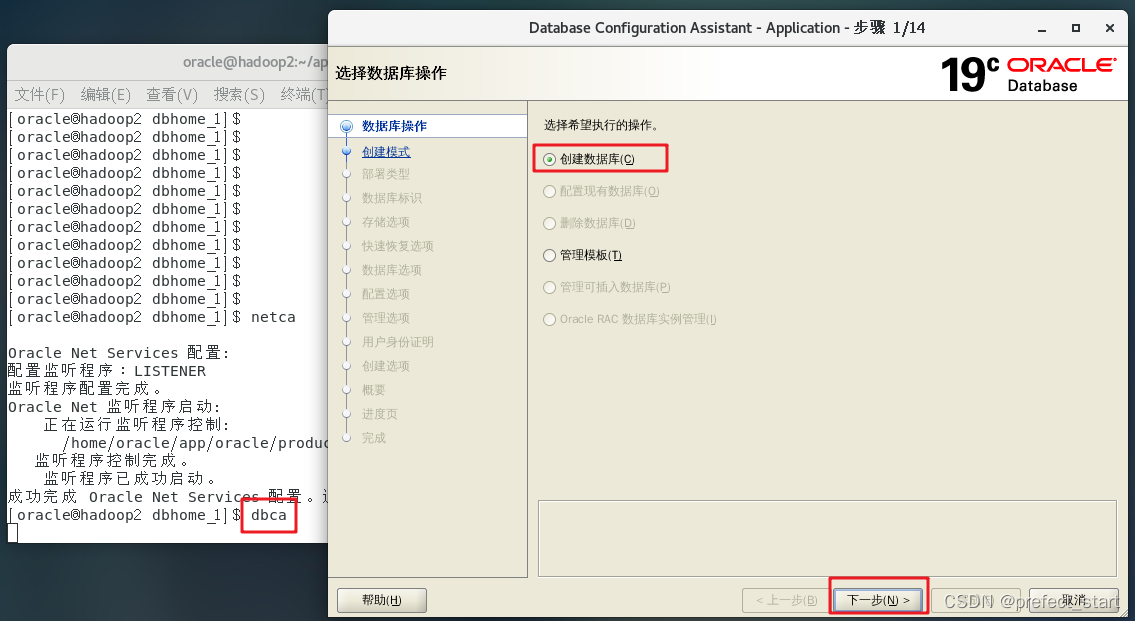Click the 选择希望执行的操作。 prompt text

[x=602, y=125]
